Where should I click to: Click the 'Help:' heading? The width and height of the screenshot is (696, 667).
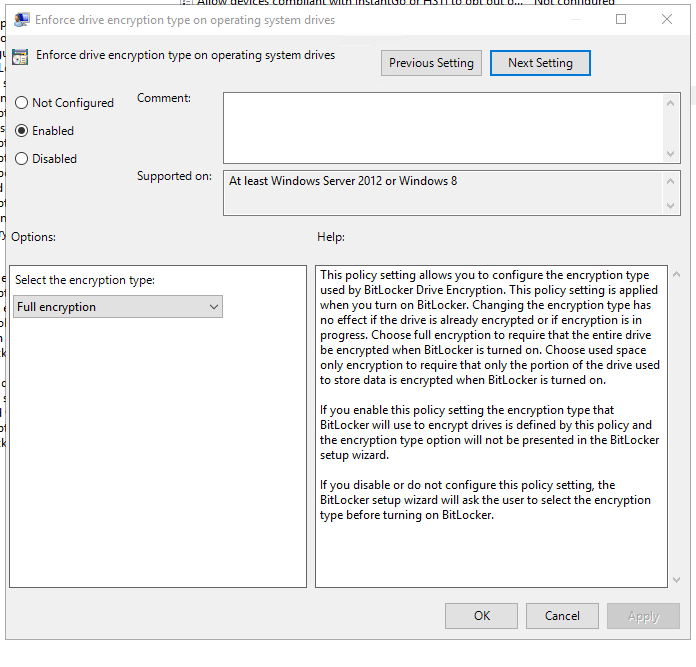[x=331, y=237]
